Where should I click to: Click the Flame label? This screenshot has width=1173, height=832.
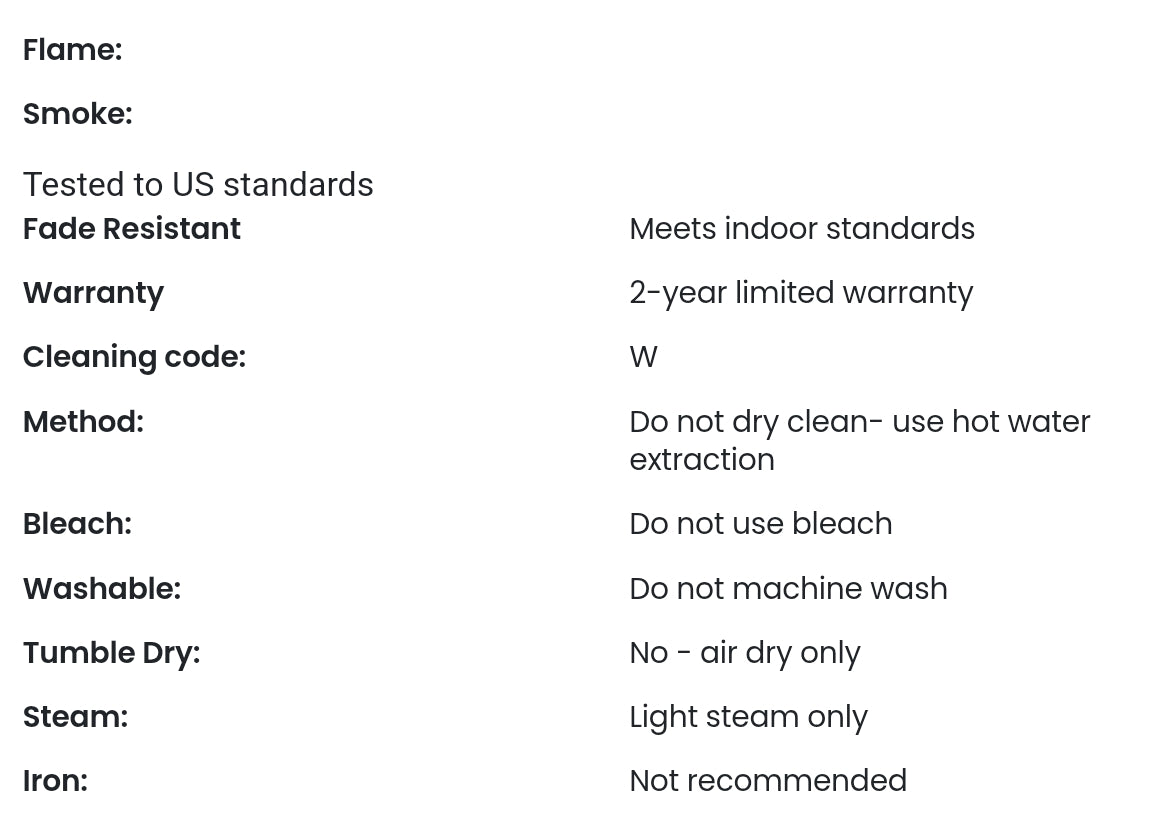72,50
